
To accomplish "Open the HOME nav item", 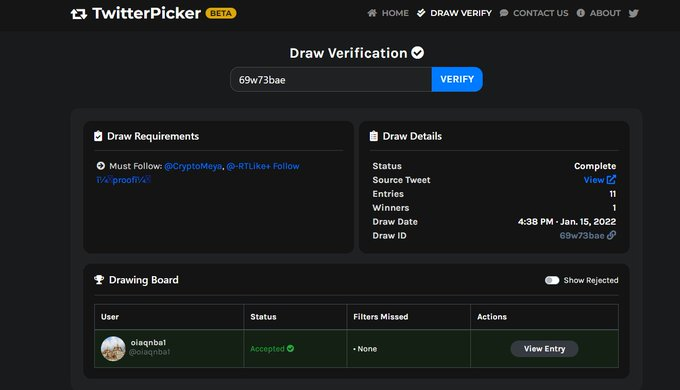I will pyautogui.click(x=388, y=13).
